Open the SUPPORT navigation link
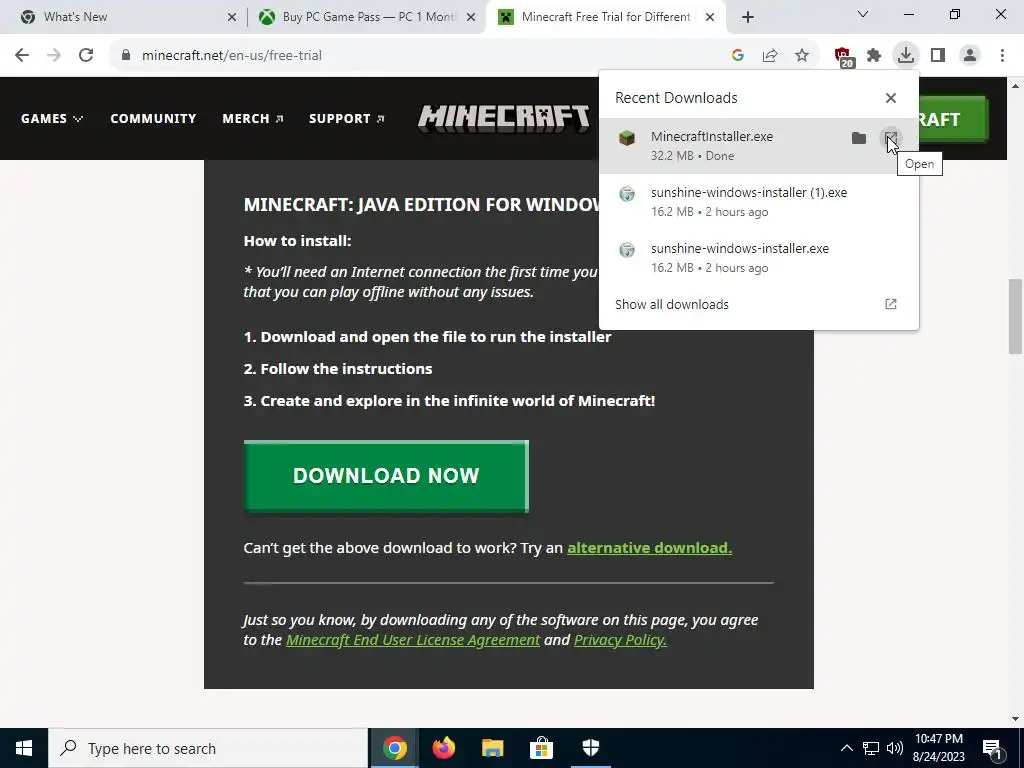Image resolution: width=1024 pixels, height=768 pixels. 346,118
